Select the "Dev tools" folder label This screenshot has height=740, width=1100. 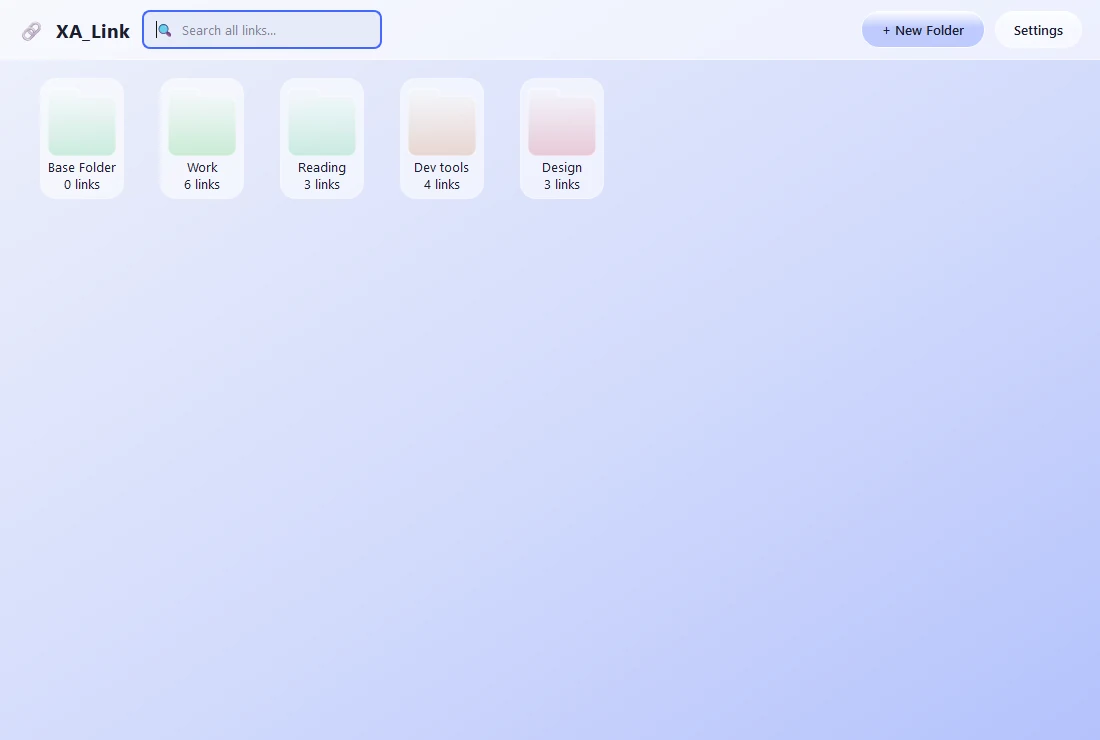(x=441, y=168)
